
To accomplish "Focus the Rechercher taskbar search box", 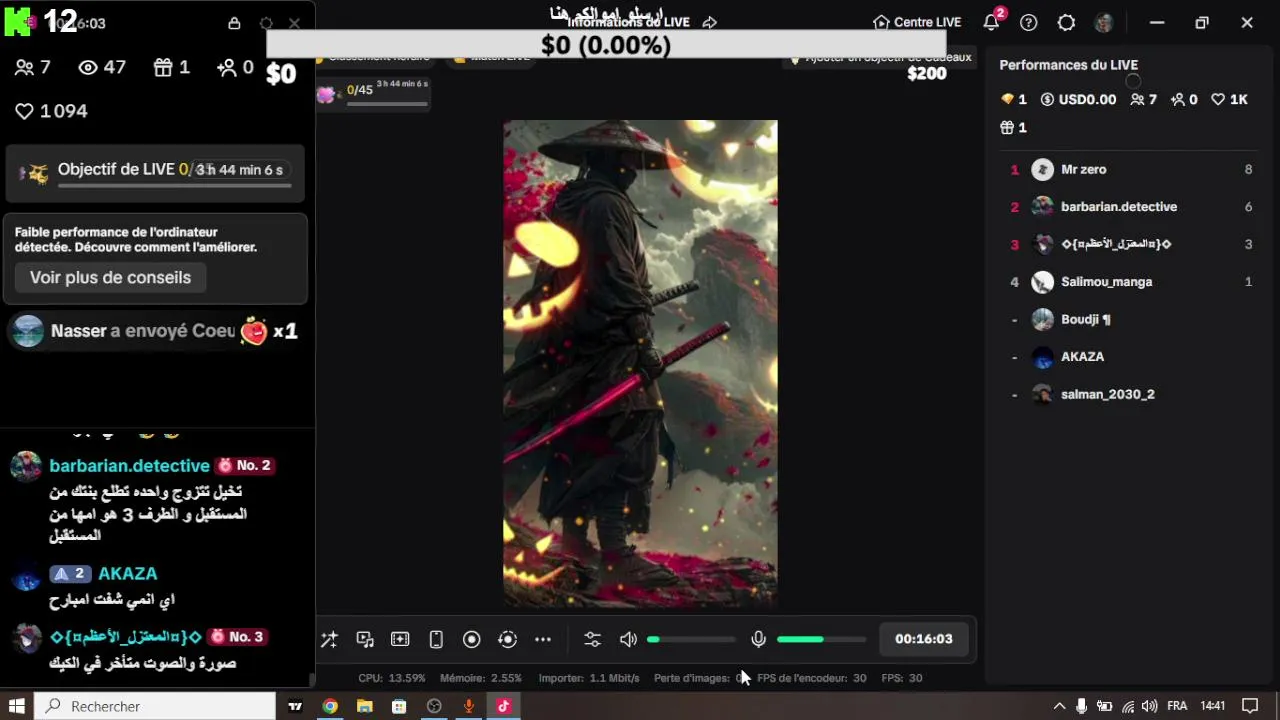I will [156, 706].
